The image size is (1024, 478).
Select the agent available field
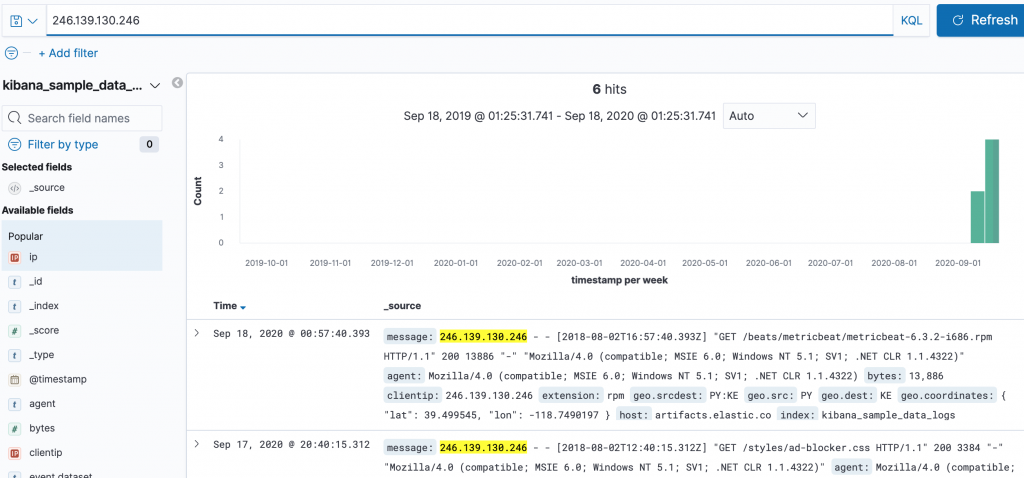coord(42,404)
